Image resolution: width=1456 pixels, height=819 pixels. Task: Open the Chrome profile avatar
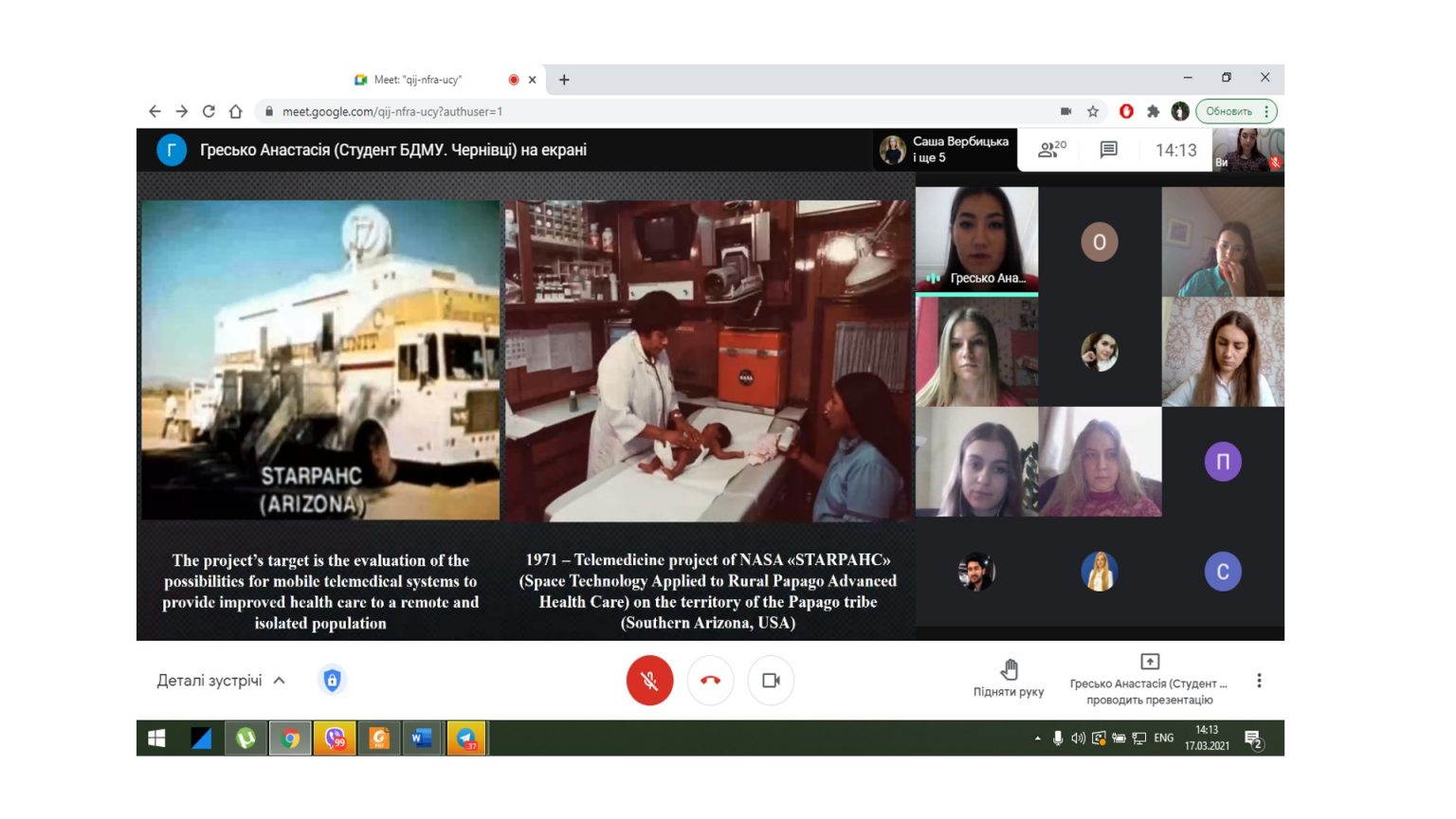[x=1180, y=111]
